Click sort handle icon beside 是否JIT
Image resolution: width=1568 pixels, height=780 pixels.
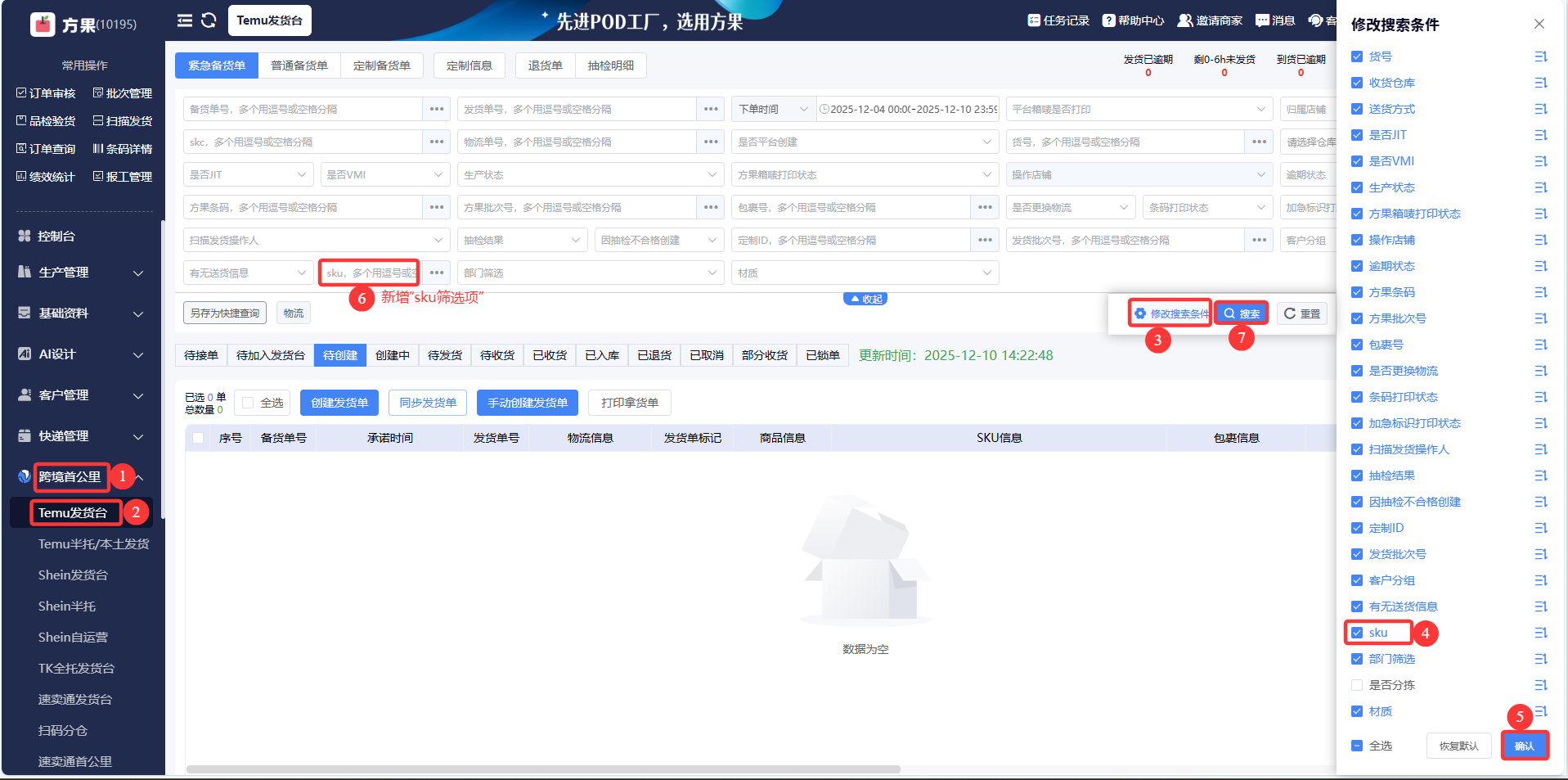[1541, 135]
